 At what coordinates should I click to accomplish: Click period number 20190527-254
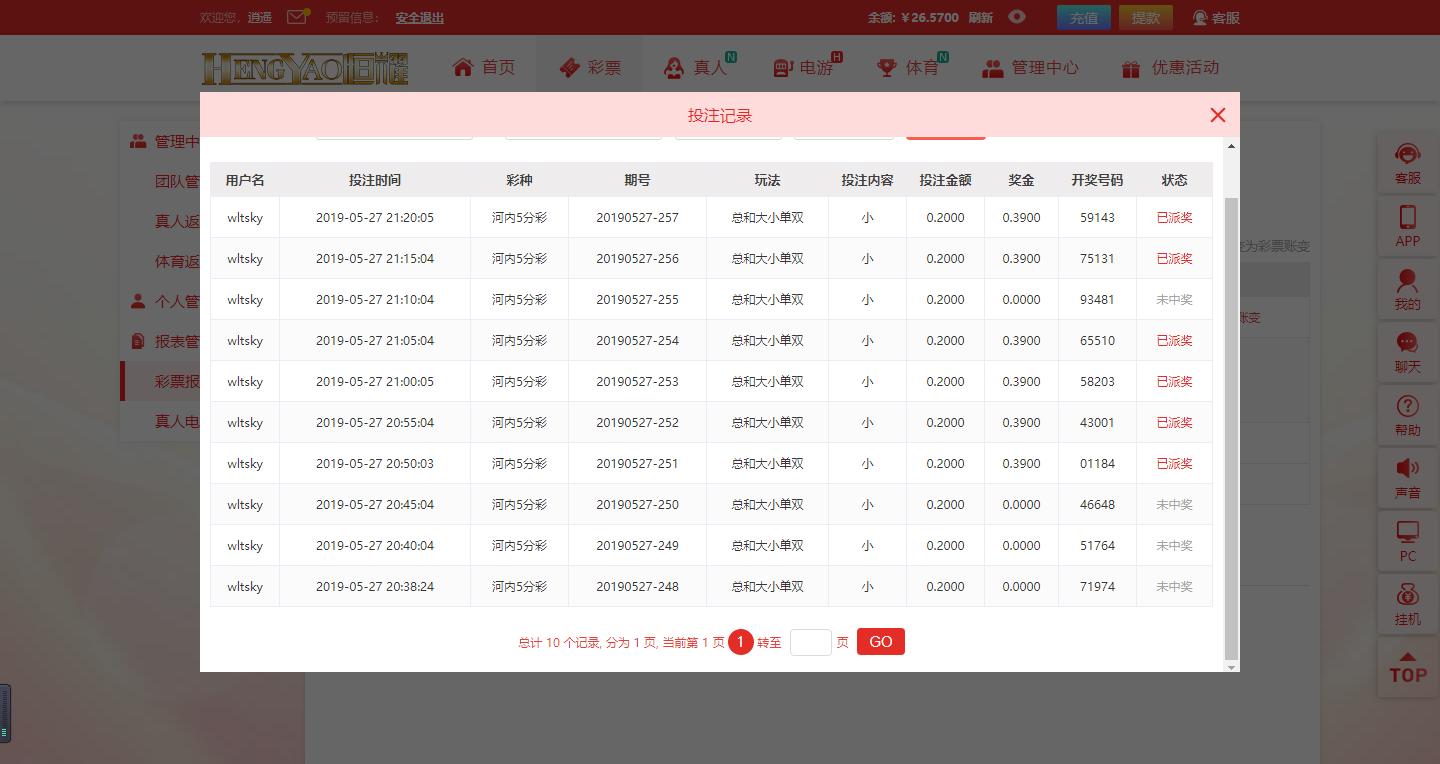(x=637, y=340)
